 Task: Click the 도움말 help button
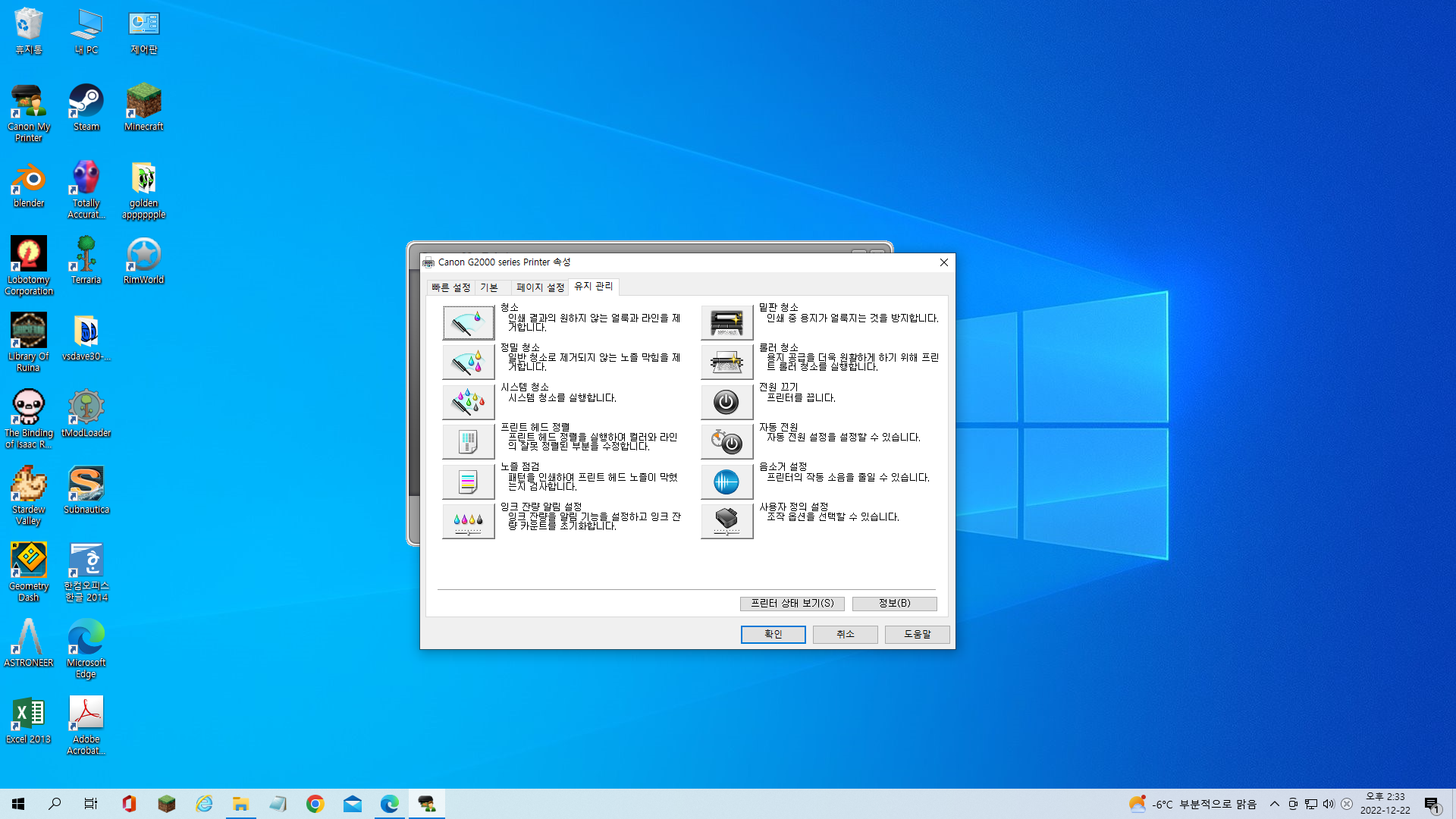(917, 635)
